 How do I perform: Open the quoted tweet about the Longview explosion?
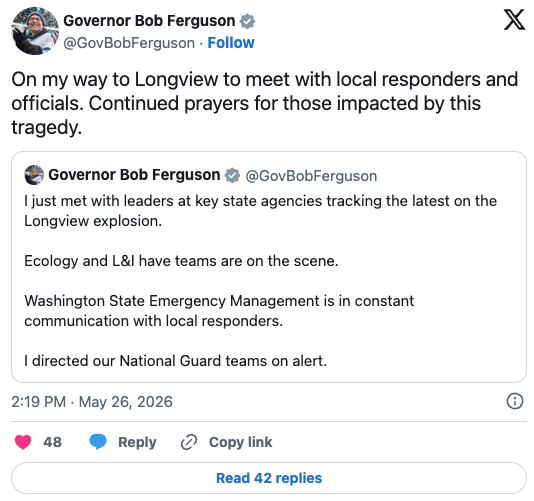(269, 267)
